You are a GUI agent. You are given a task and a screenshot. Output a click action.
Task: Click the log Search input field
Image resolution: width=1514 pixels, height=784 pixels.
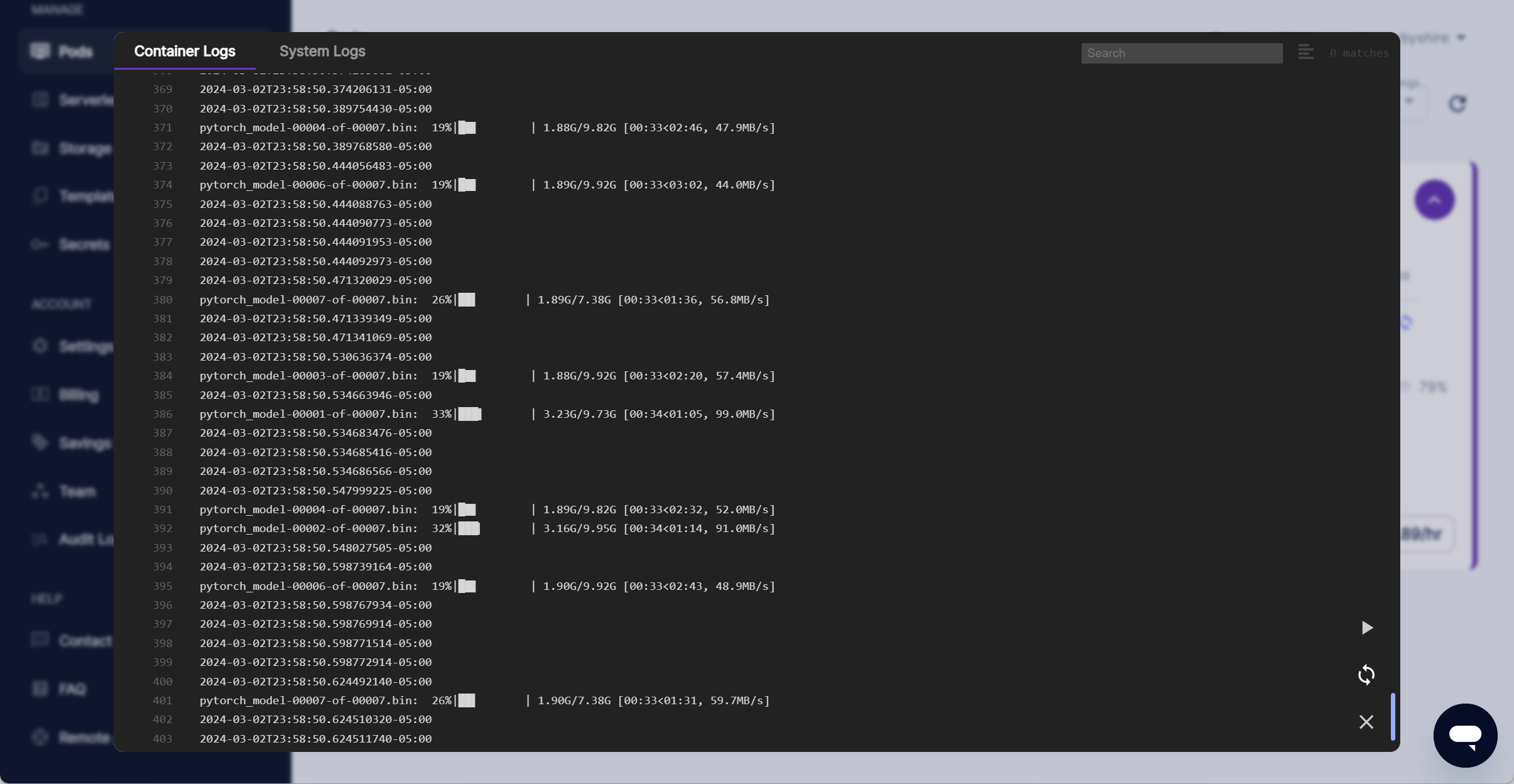point(1182,53)
